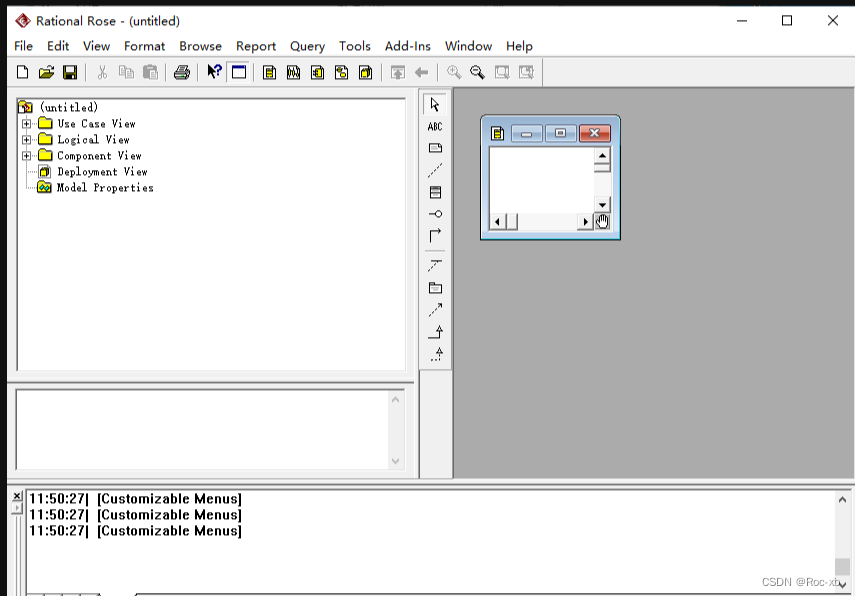Expand the Use Case View node
855x596 pixels.
pyautogui.click(x=26, y=124)
